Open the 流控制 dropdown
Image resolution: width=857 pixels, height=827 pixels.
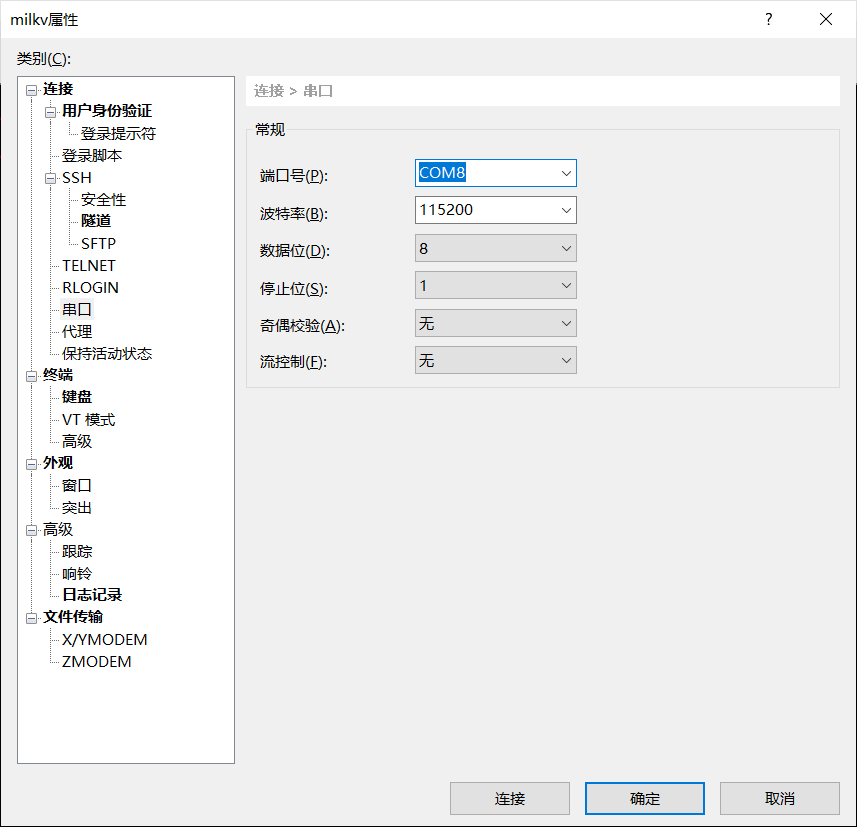(496, 360)
